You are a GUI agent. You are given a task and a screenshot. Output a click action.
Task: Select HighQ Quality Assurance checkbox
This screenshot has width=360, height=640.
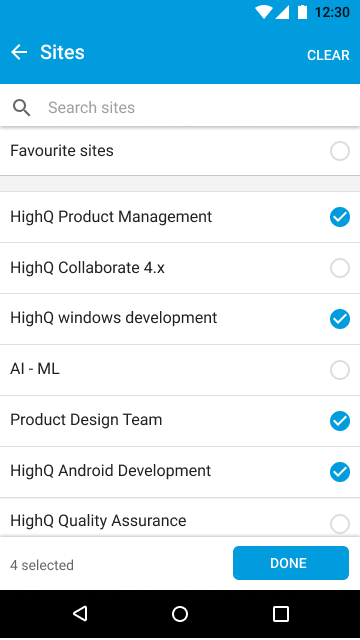(340, 523)
